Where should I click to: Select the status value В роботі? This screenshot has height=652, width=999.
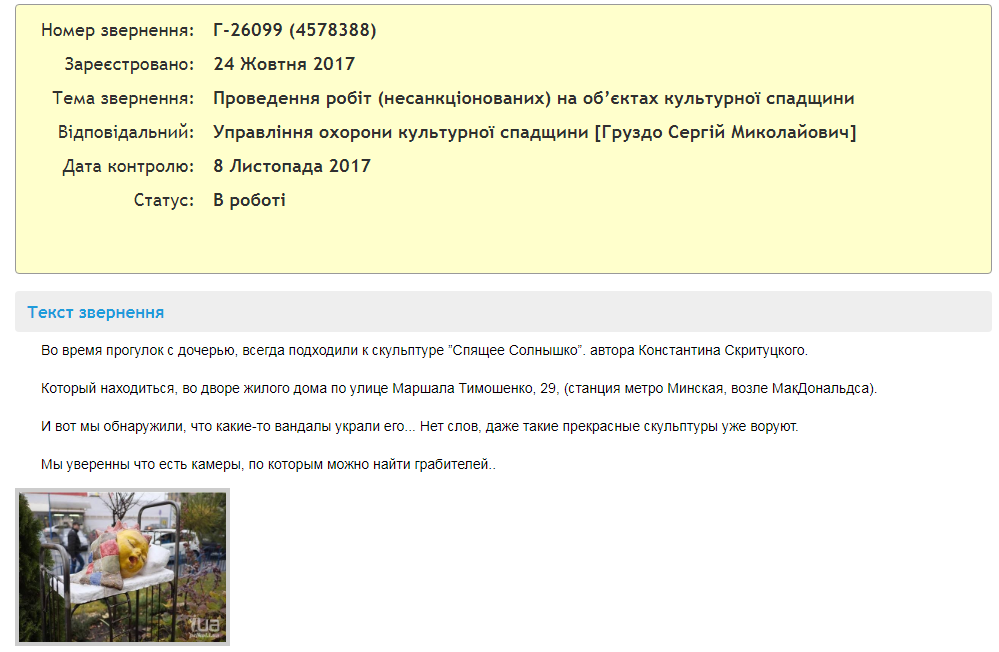(249, 200)
